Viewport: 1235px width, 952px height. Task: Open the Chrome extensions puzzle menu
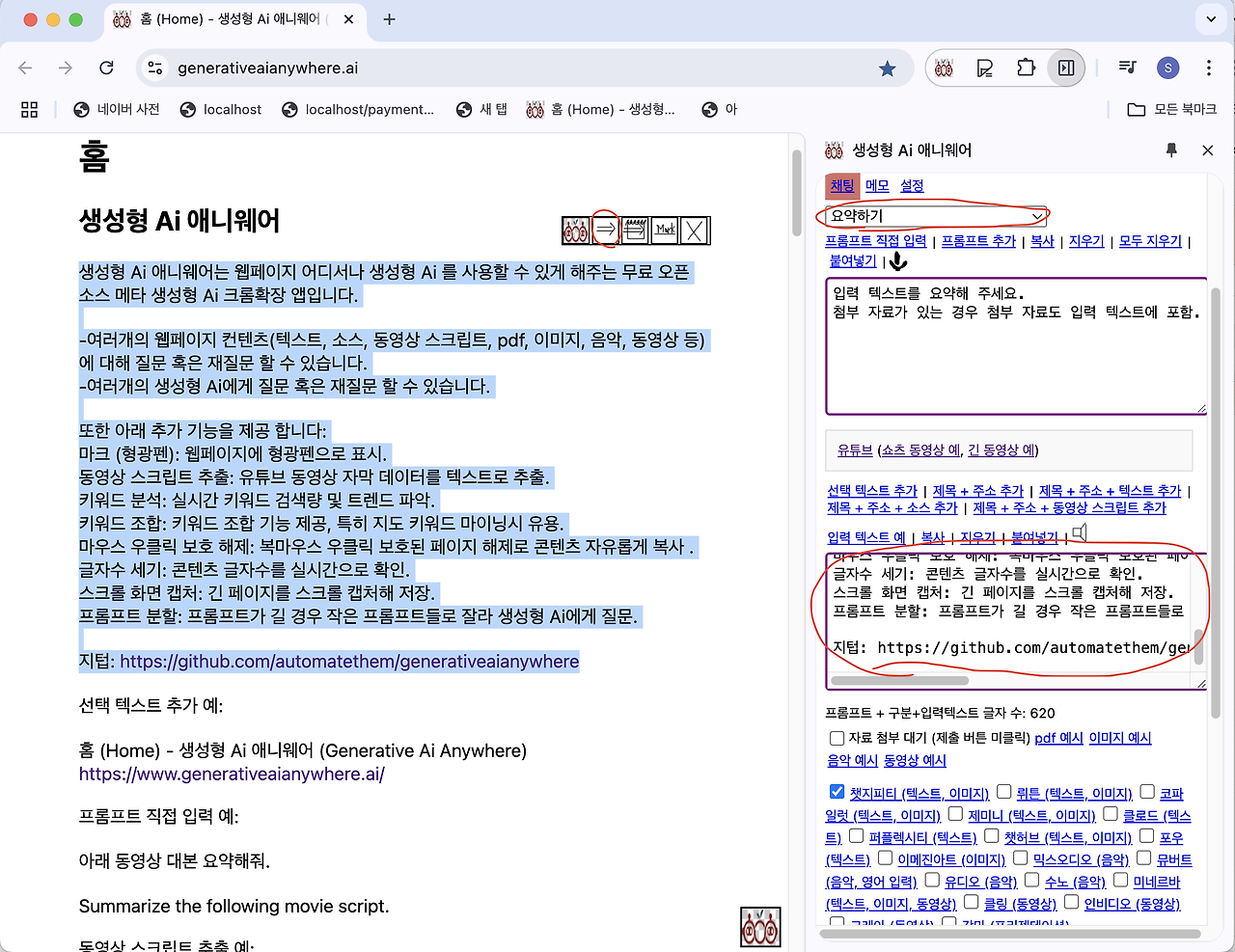point(1026,68)
